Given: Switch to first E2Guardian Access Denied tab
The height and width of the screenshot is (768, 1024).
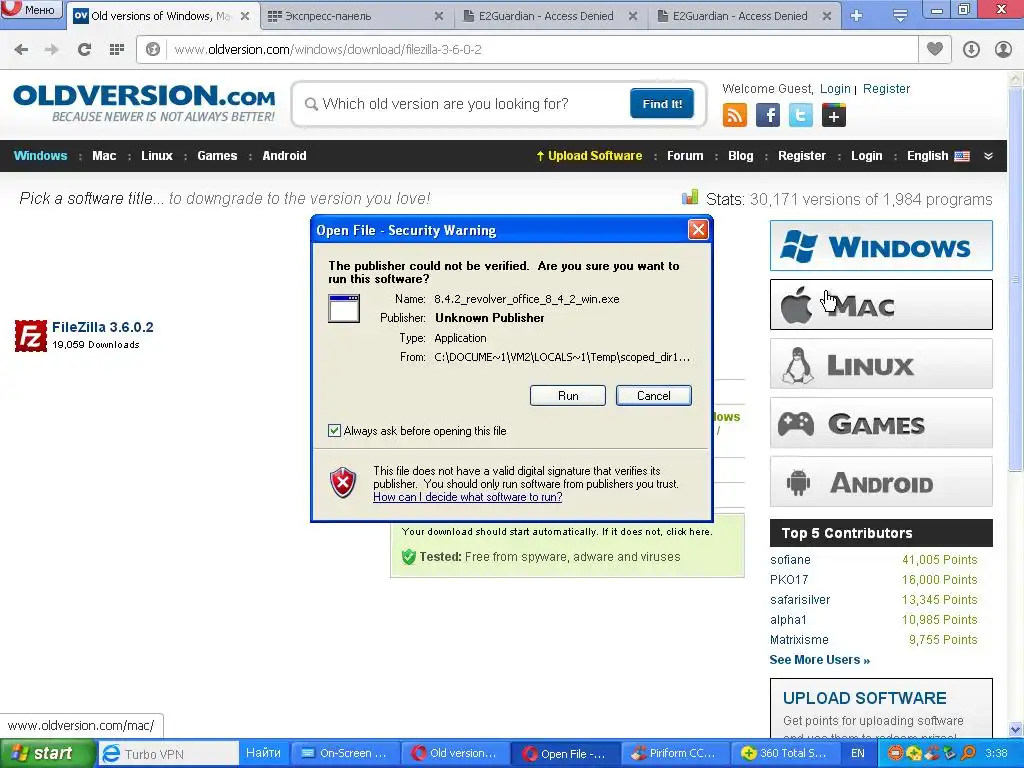Looking at the screenshot, I should pyautogui.click(x=546, y=16).
